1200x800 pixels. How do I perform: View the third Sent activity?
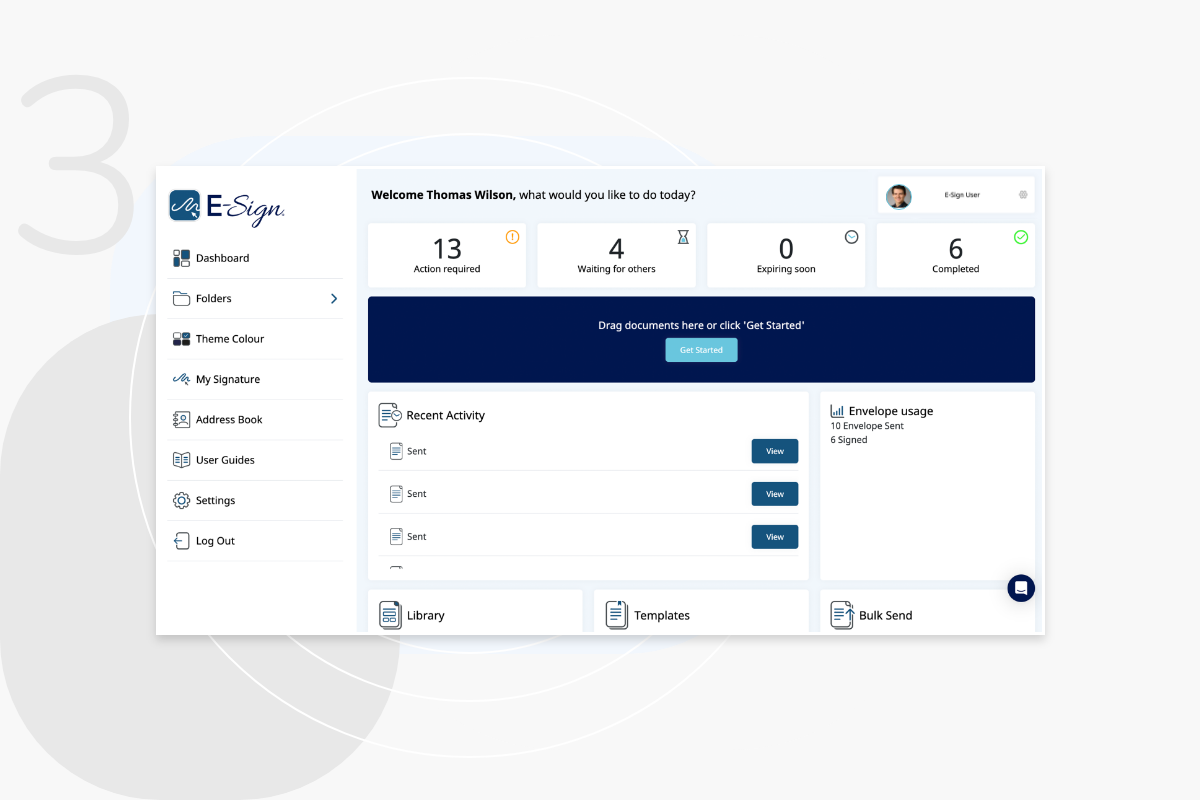(x=775, y=537)
